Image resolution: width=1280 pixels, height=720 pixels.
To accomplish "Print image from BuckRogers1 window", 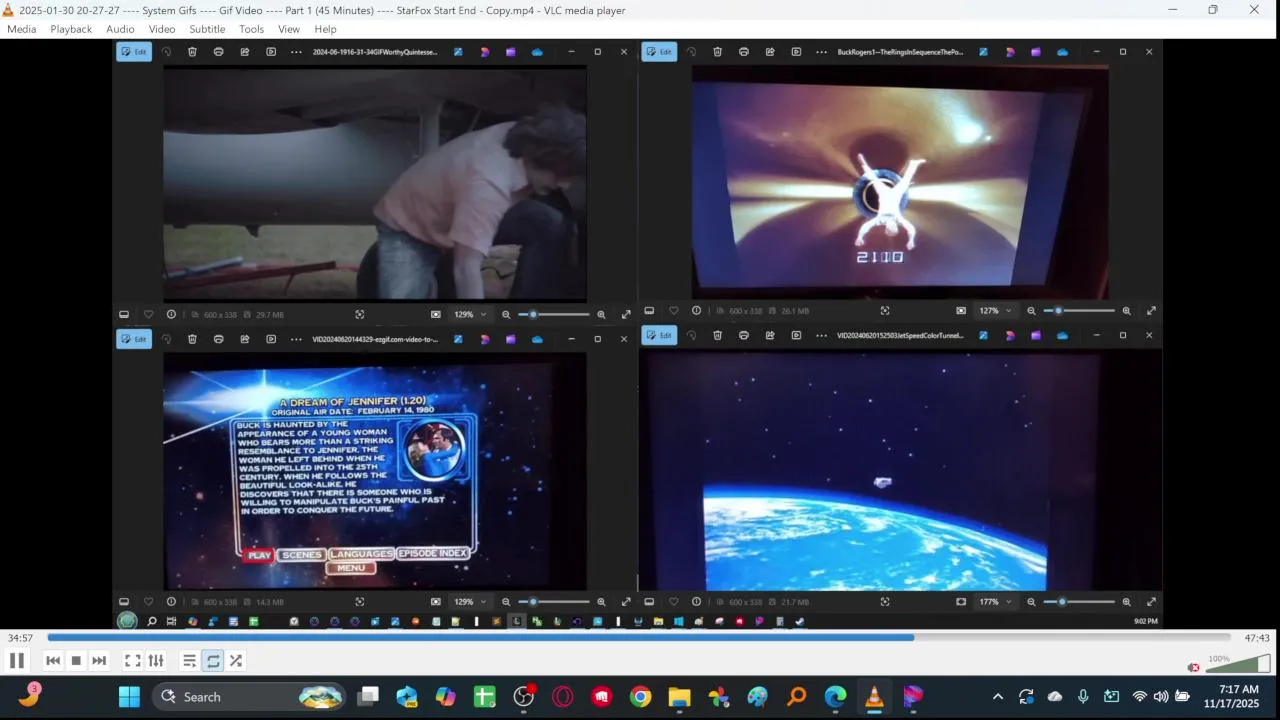I will (743, 52).
